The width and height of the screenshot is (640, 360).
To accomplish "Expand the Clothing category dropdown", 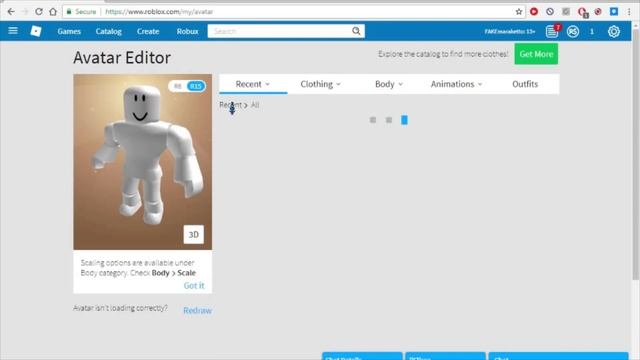I will point(320,84).
